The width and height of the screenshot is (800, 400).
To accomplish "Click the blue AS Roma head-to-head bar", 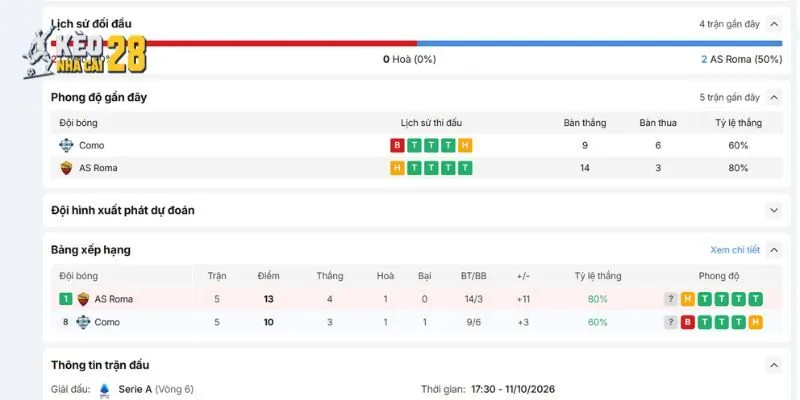I will click(599, 44).
